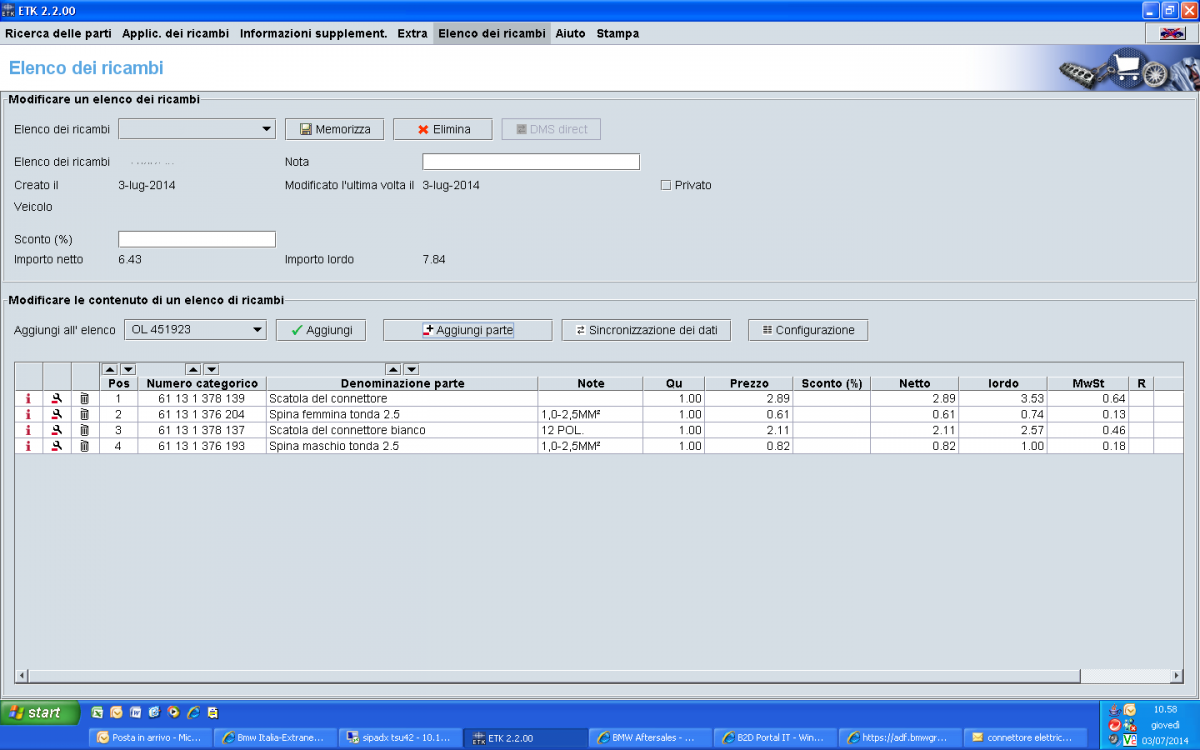Open the Stampa menu
Viewport: 1200px width, 750px height.
pyautogui.click(x=618, y=33)
